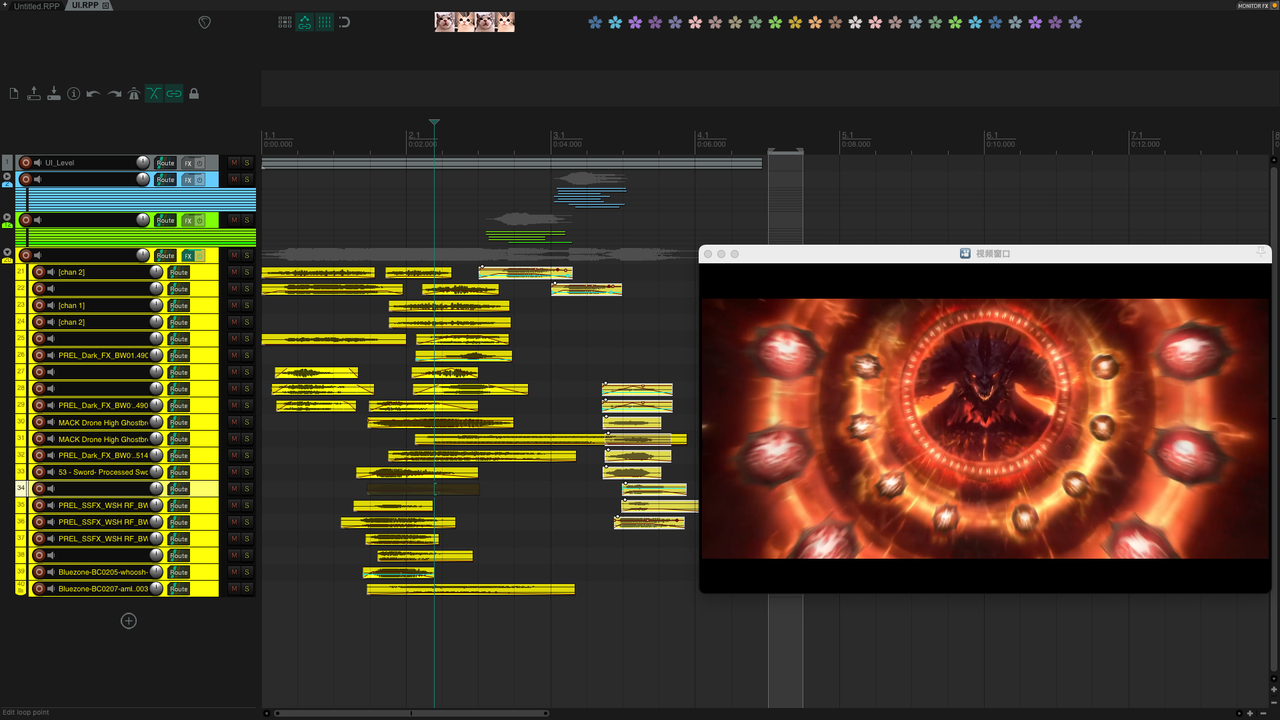
Task: Click the add track plus button
Action: point(128,621)
